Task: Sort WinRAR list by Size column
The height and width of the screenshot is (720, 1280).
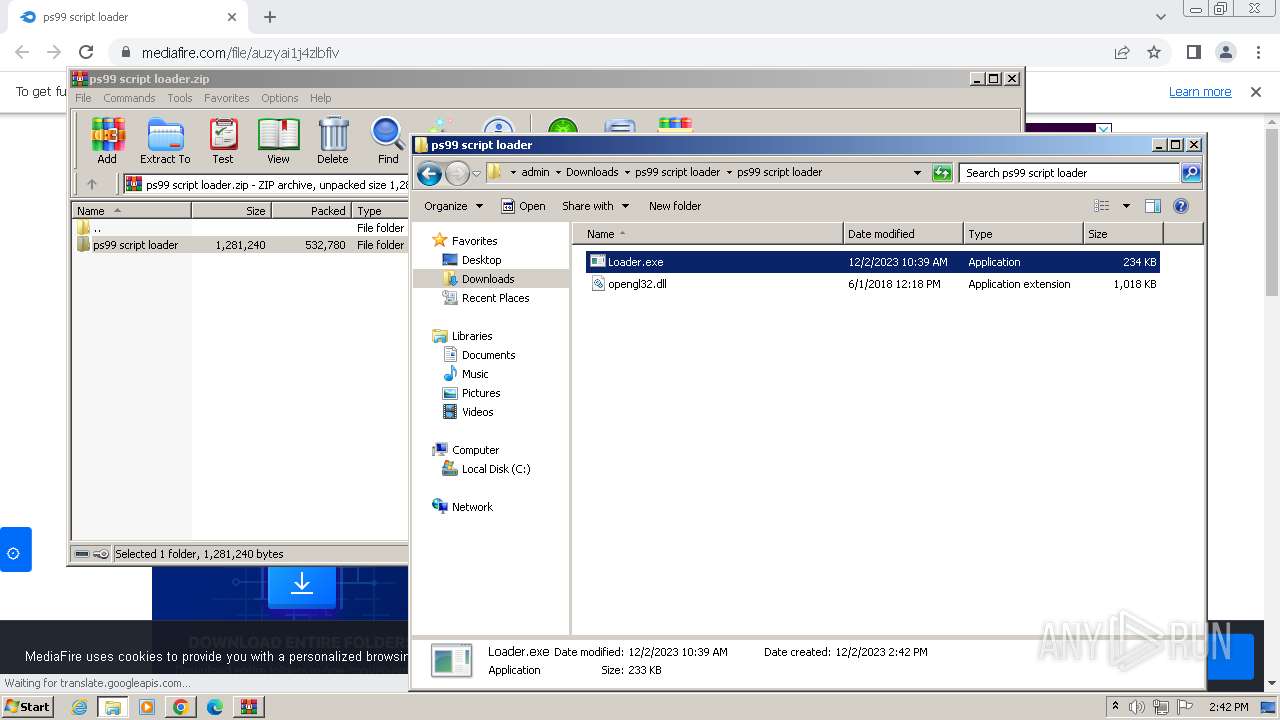Action: click(x=231, y=211)
